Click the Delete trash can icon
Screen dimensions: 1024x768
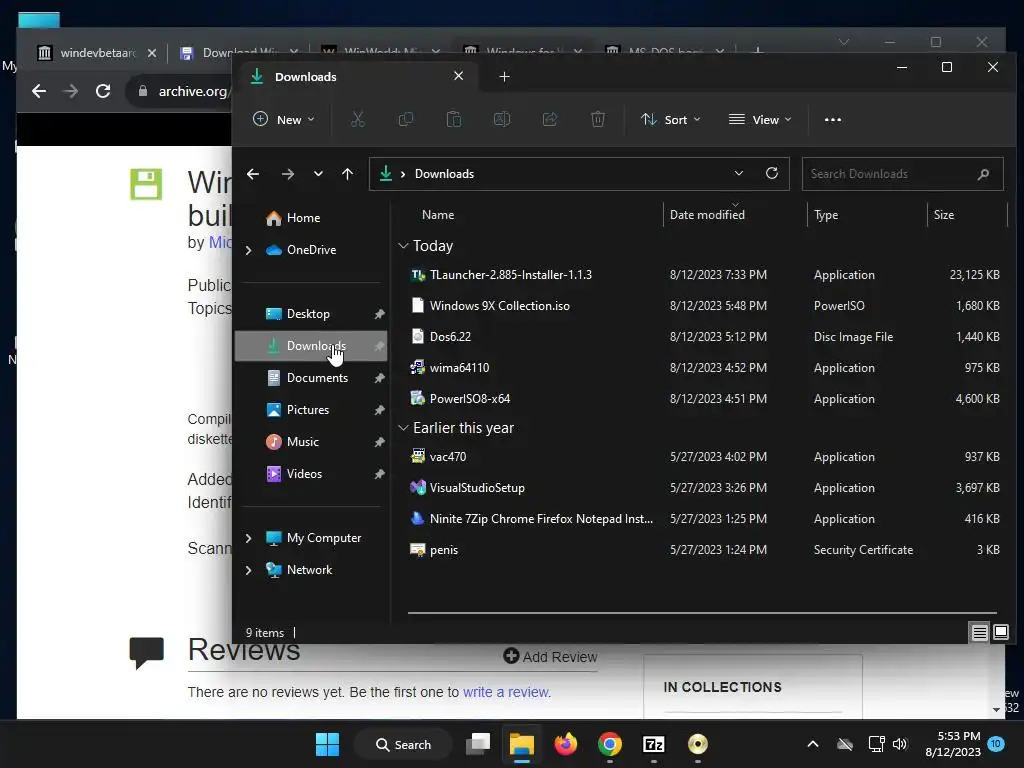[598, 120]
